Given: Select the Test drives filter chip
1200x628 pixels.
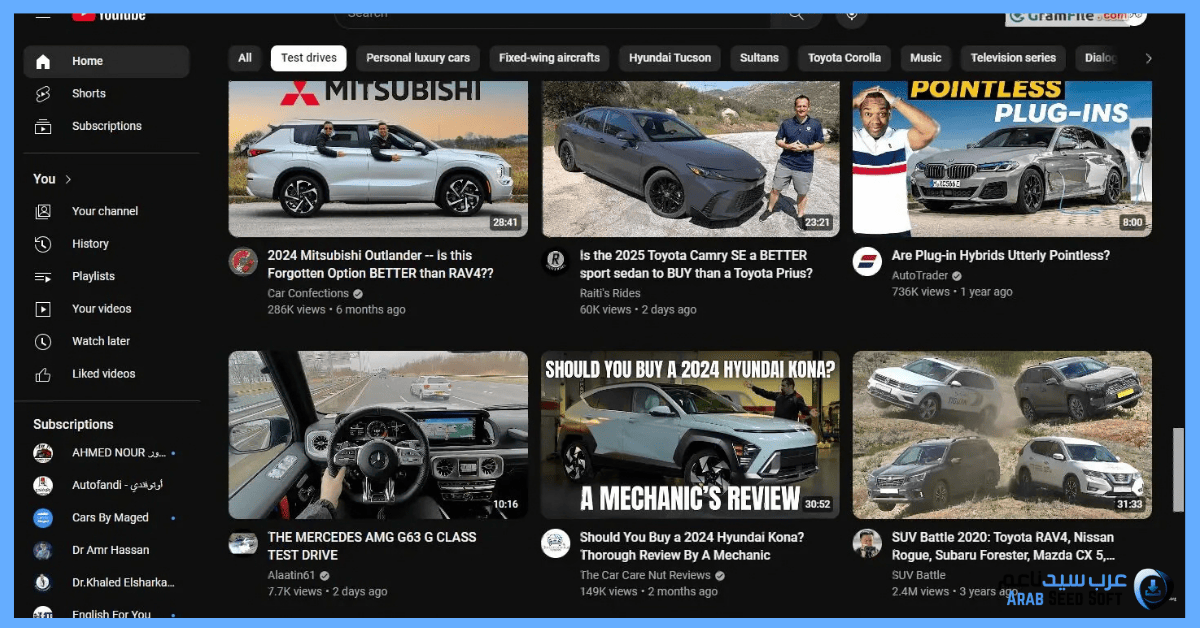Looking at the screenshot, I should tap(308, 58).
